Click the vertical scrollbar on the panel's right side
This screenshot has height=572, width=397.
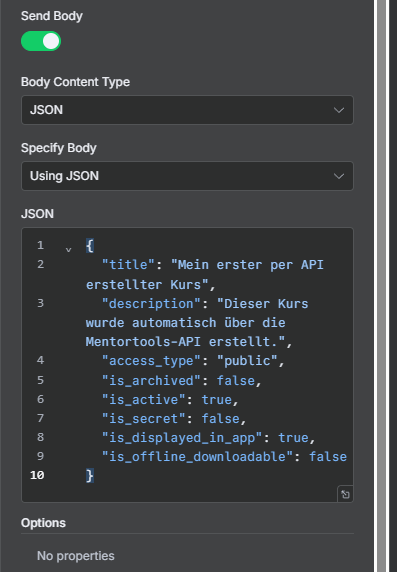pos(381,286)
